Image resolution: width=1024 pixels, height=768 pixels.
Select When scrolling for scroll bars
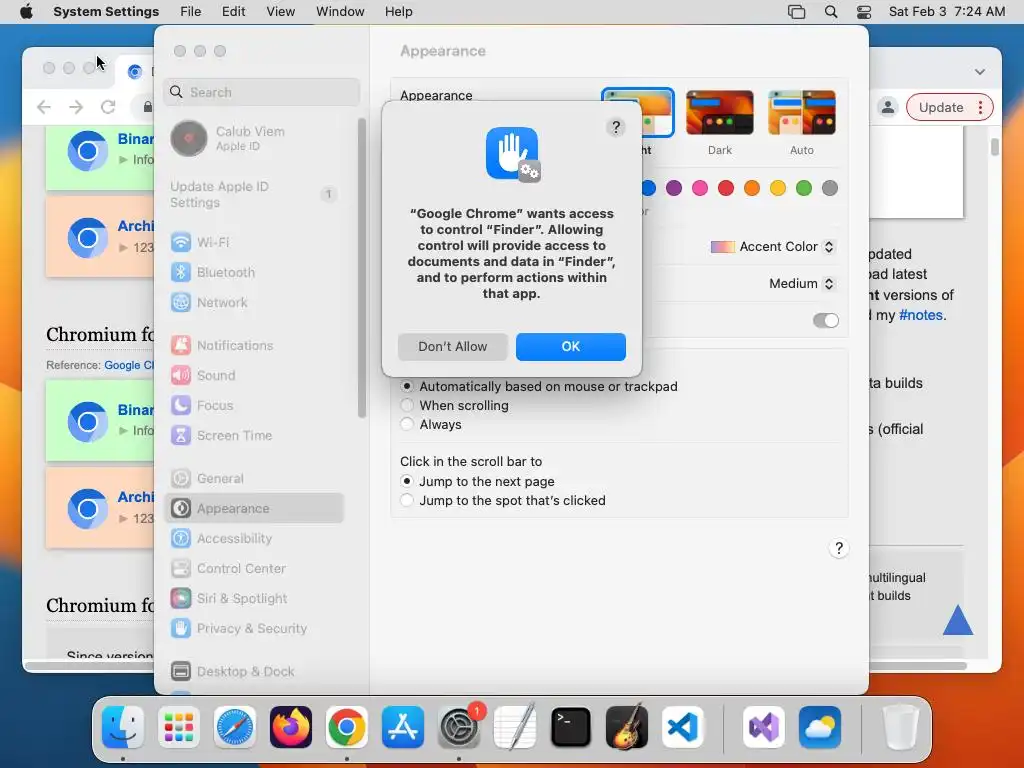[407, 406]
